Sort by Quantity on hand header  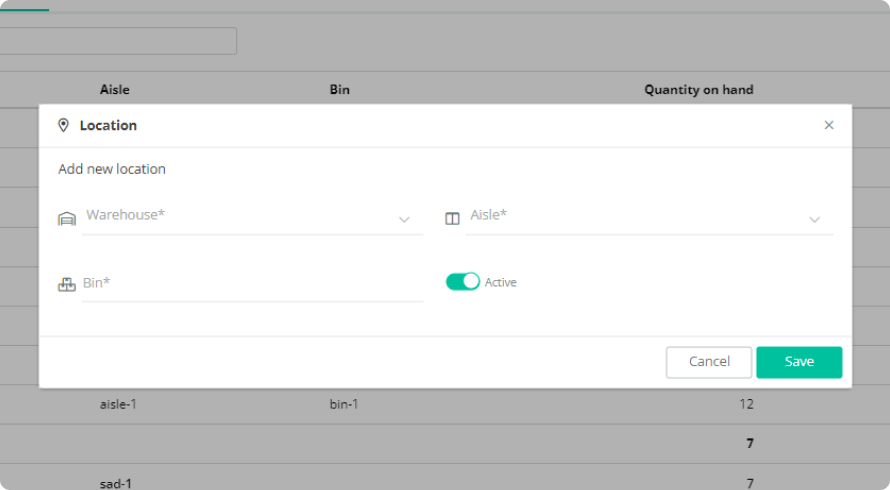(x=698, y=90)
